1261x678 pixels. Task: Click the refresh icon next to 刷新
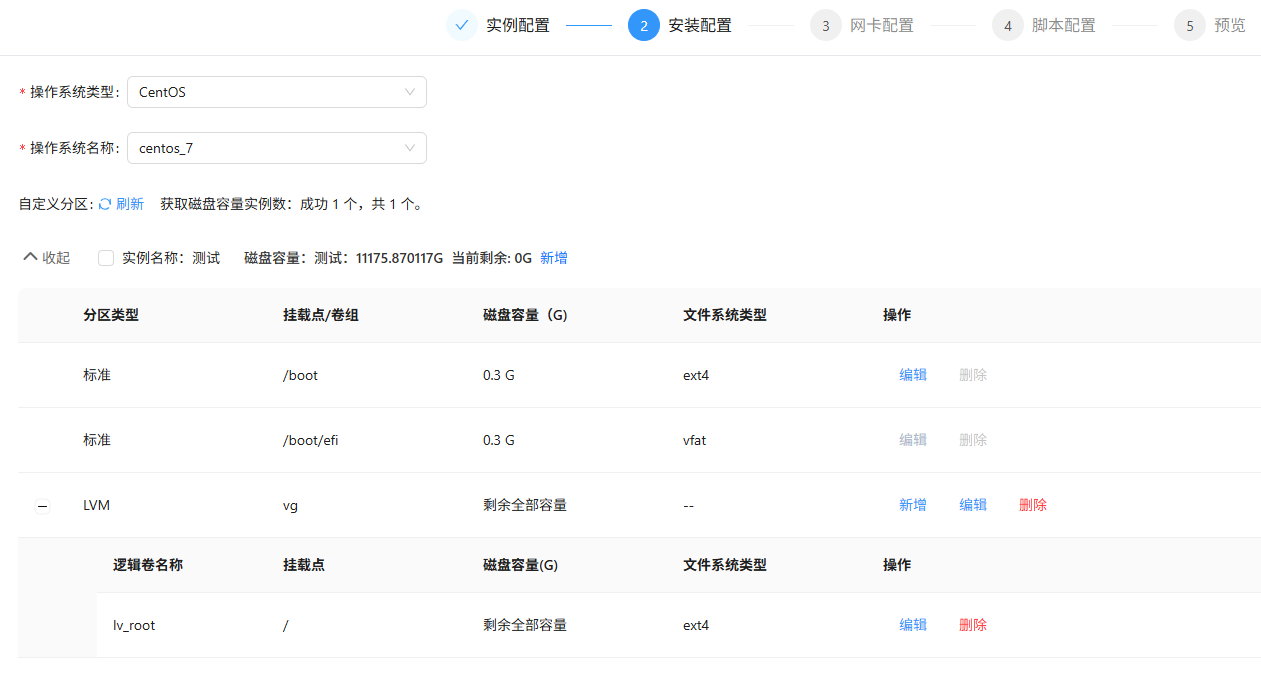click(x=105, y=204)
